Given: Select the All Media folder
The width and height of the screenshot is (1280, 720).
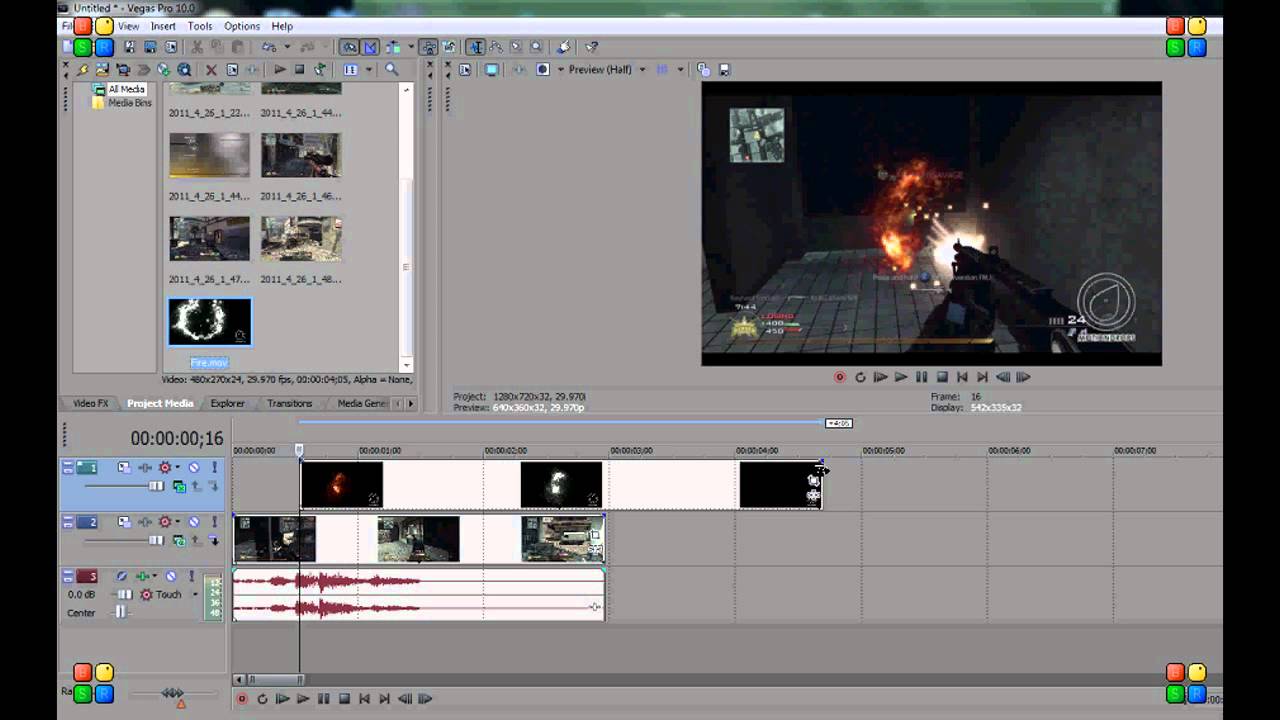Looking at the screenshot, I should pyautogui.click(x=126, y=89).
